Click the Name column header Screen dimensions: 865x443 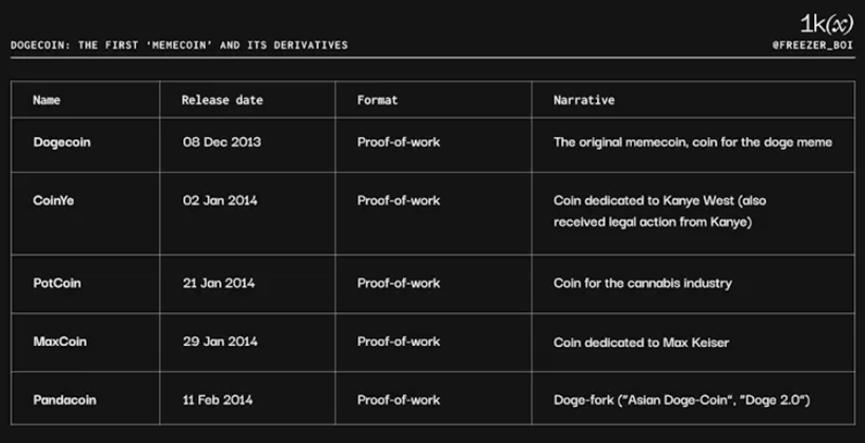point(46,100)
